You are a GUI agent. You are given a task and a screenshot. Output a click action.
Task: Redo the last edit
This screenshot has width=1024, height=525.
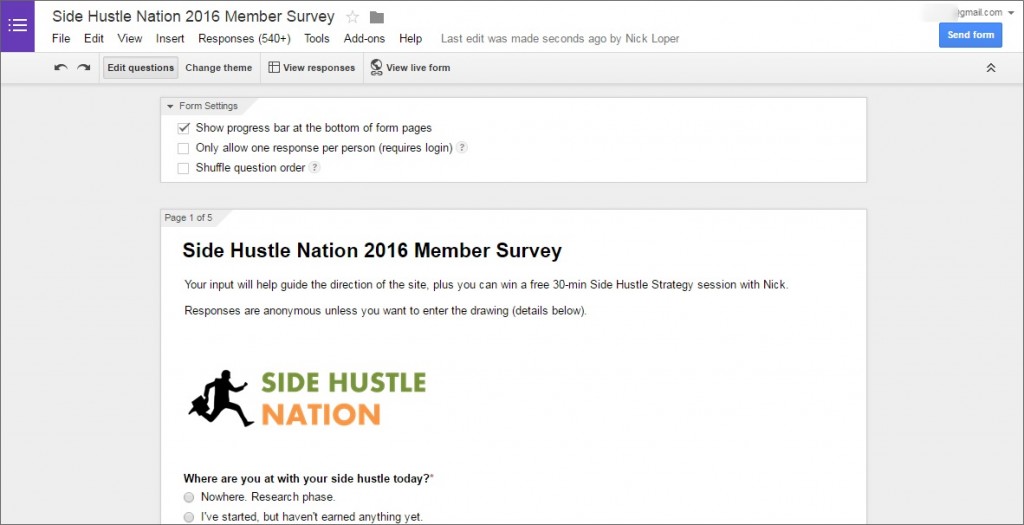point(84,67)
